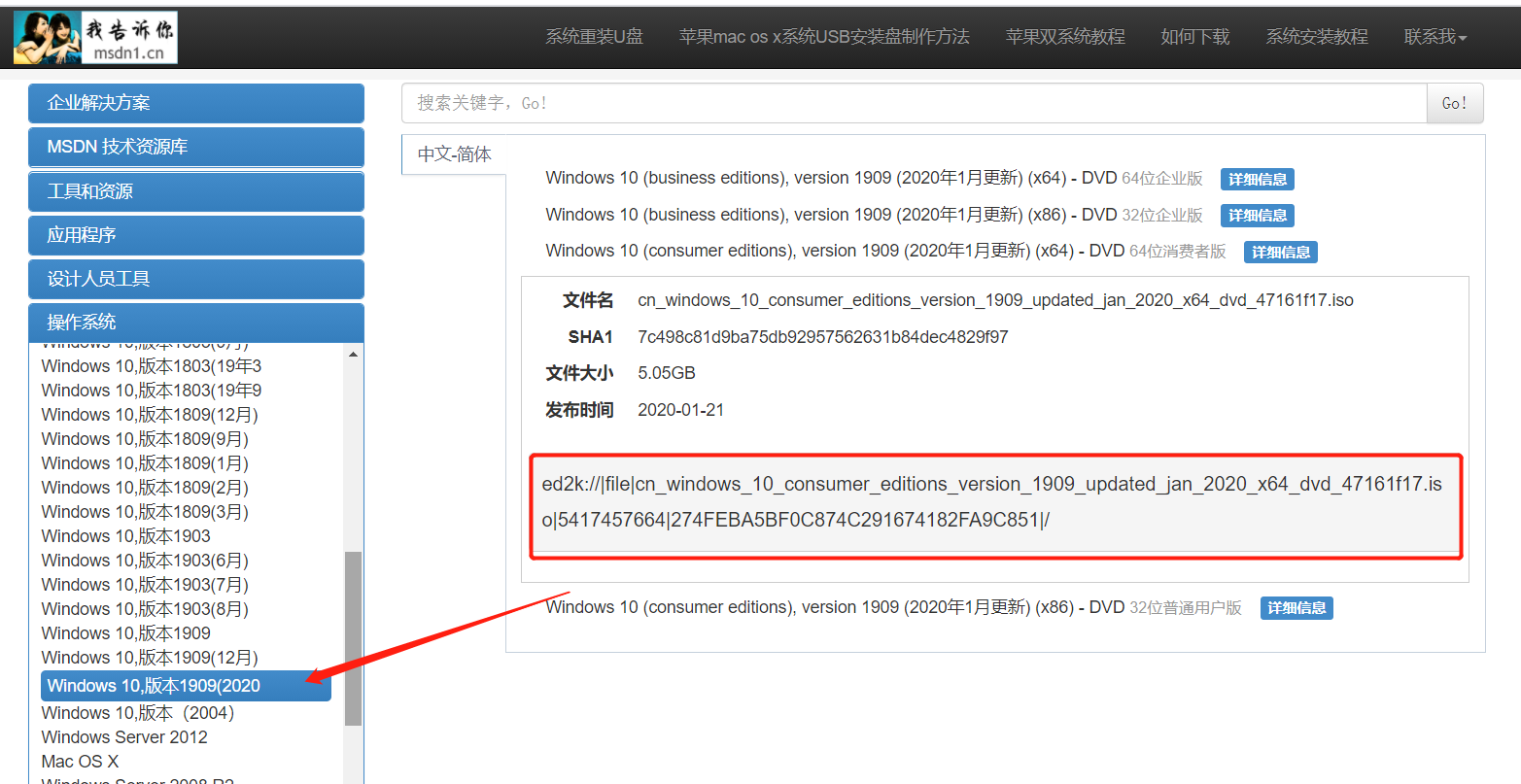Open 苹果双系统教程 nav link
This screenshot has height=784, width=1521.
coord(1065,37)
